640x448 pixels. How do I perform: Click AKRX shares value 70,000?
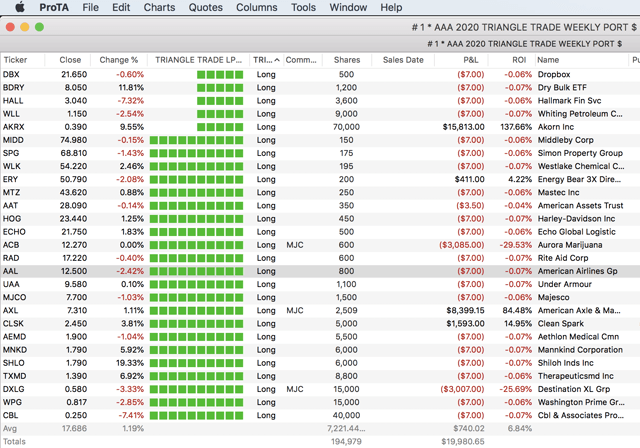(x=346, y=127)
